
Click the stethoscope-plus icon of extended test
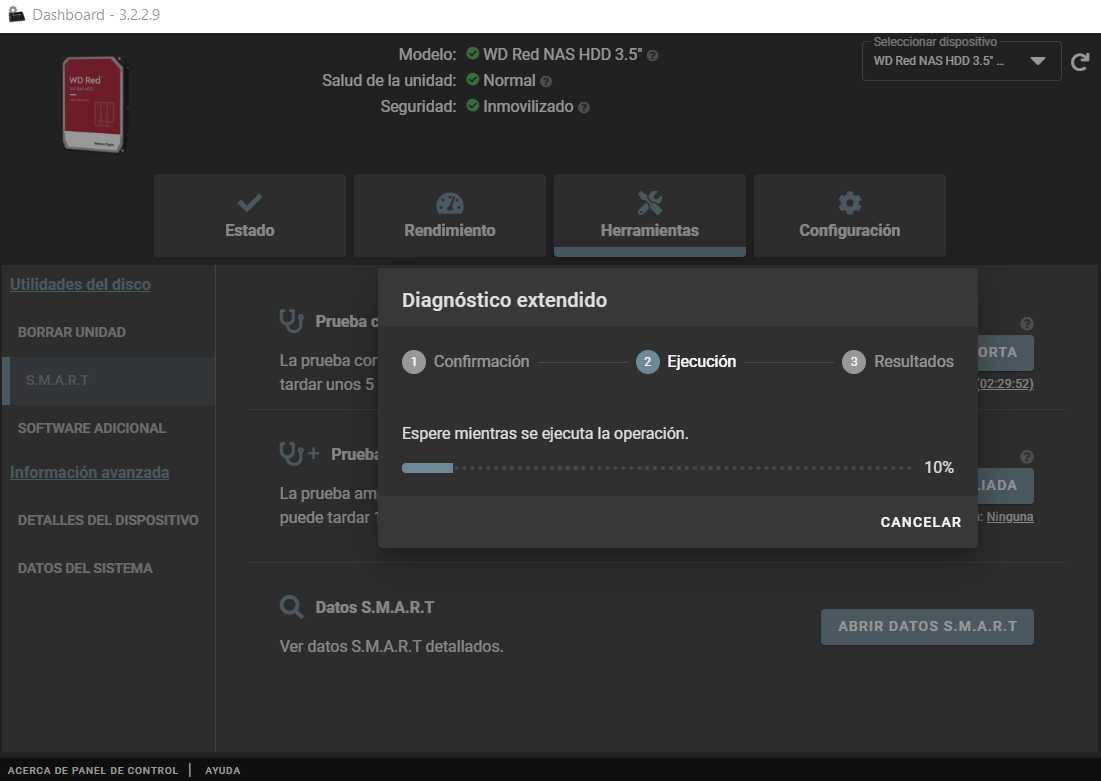pyautogui.click(x=300, y=454)
